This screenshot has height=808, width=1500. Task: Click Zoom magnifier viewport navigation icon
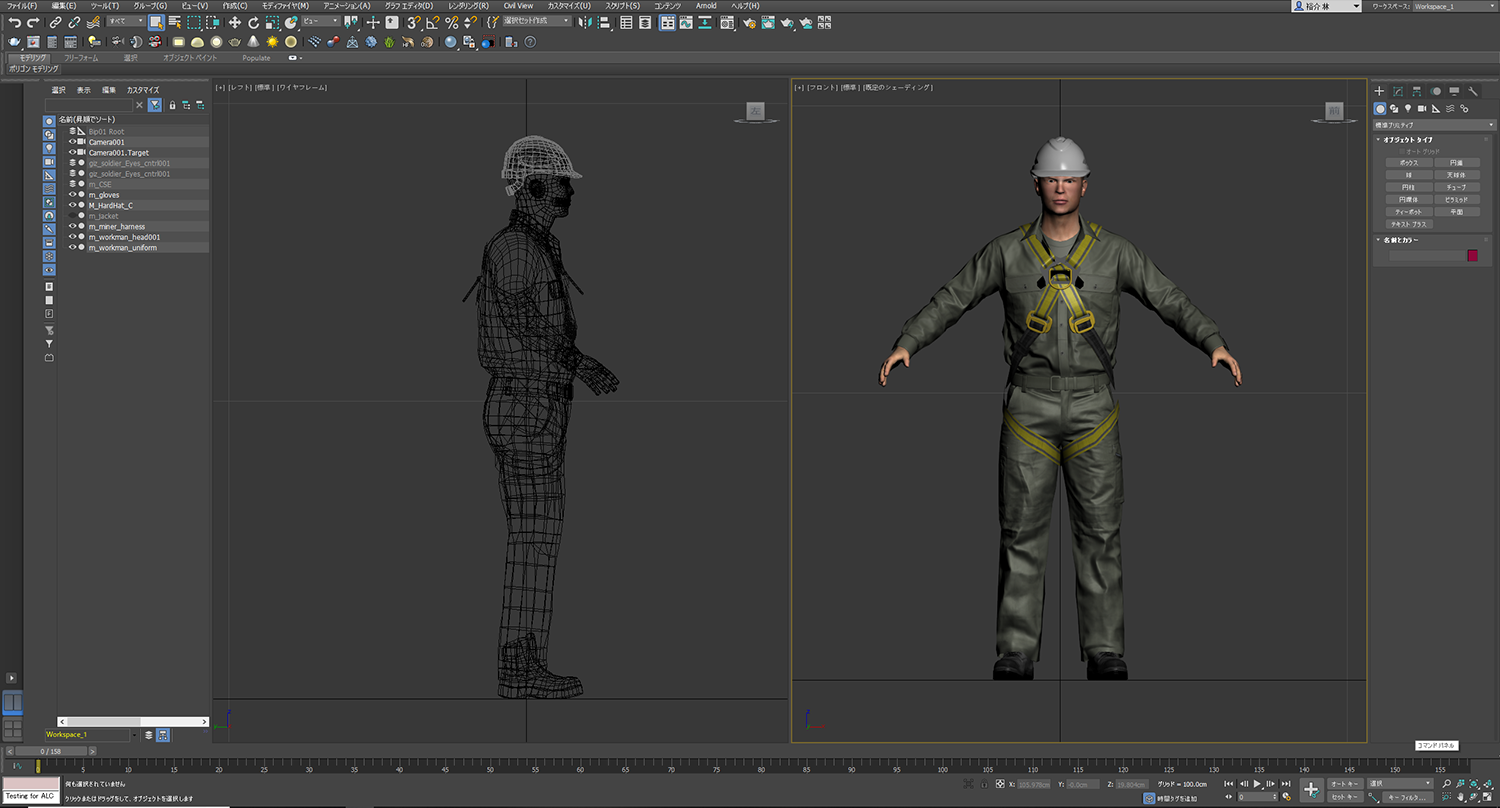(1449, 784)
